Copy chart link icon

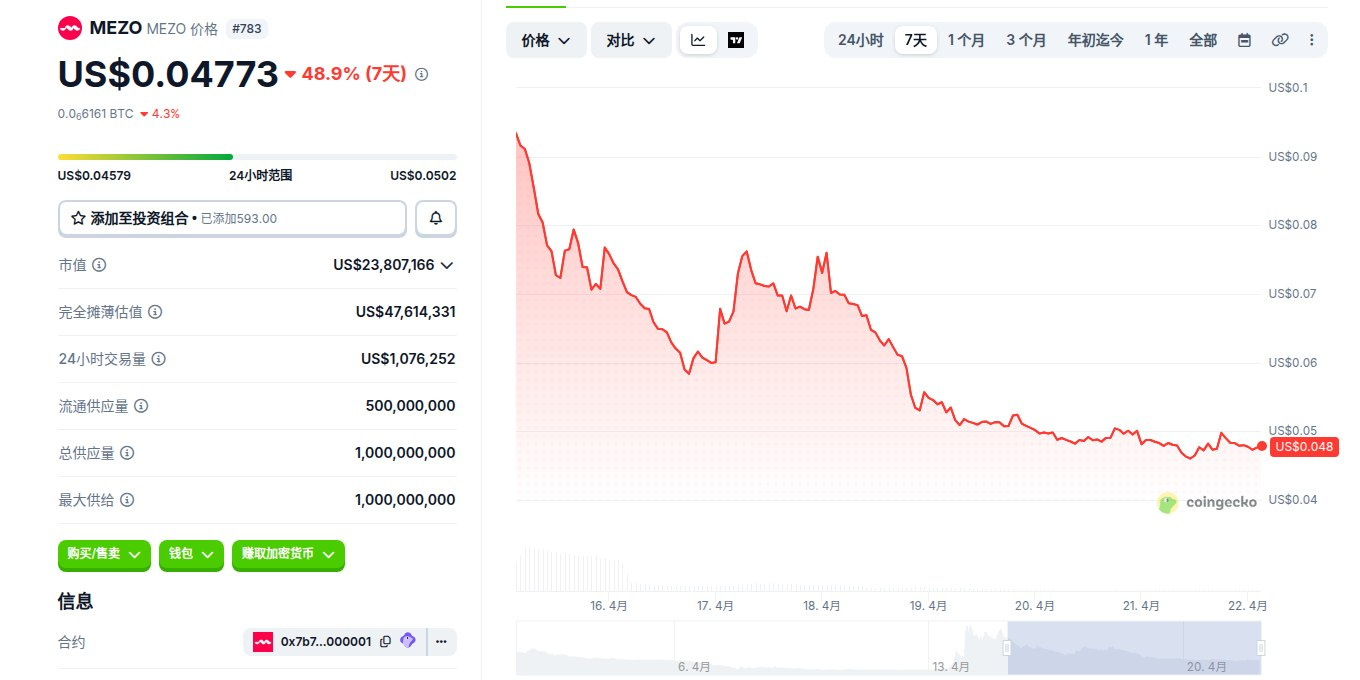(x=1279, y=40)
